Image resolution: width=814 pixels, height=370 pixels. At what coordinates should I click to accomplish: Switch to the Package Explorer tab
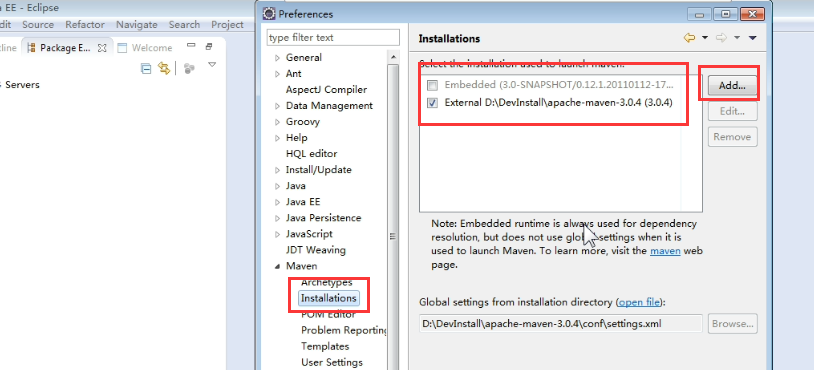coord(65,48)
